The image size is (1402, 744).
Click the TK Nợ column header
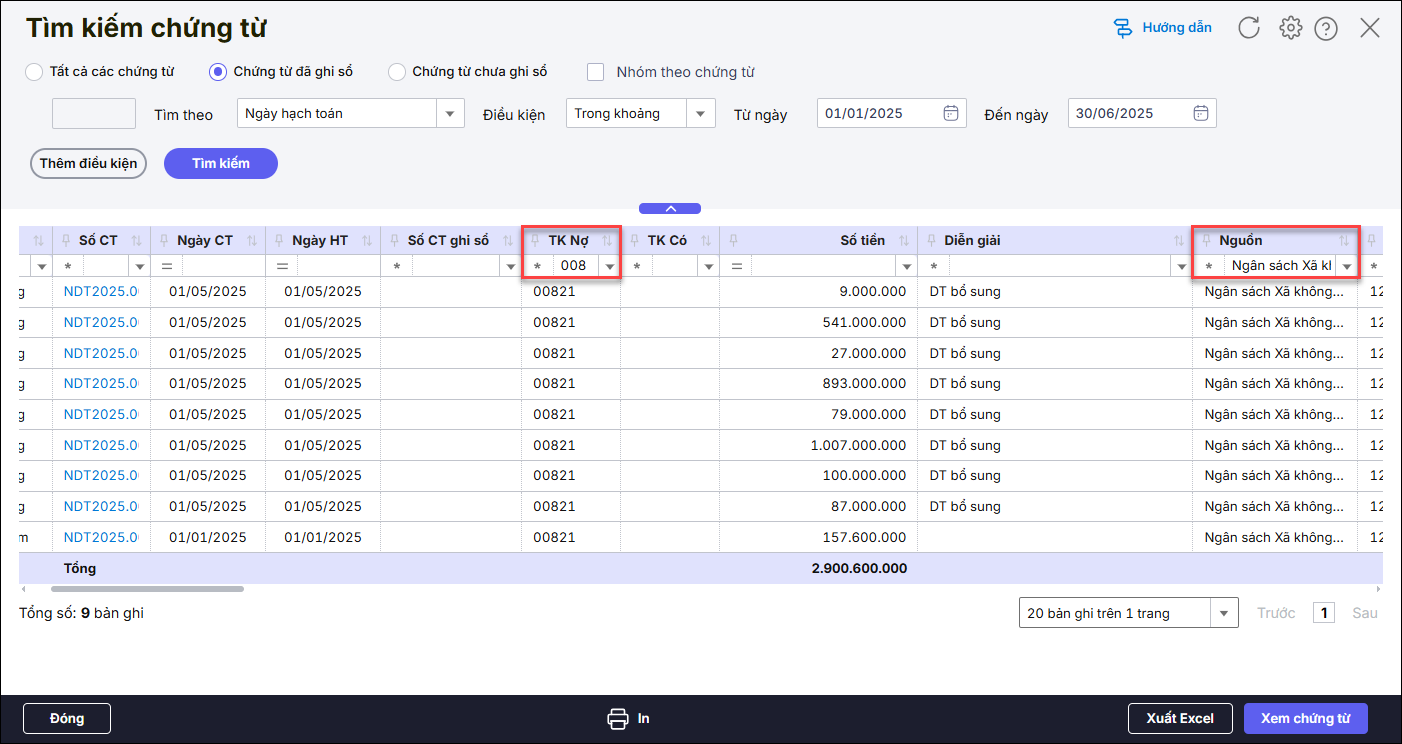point(568,241)
